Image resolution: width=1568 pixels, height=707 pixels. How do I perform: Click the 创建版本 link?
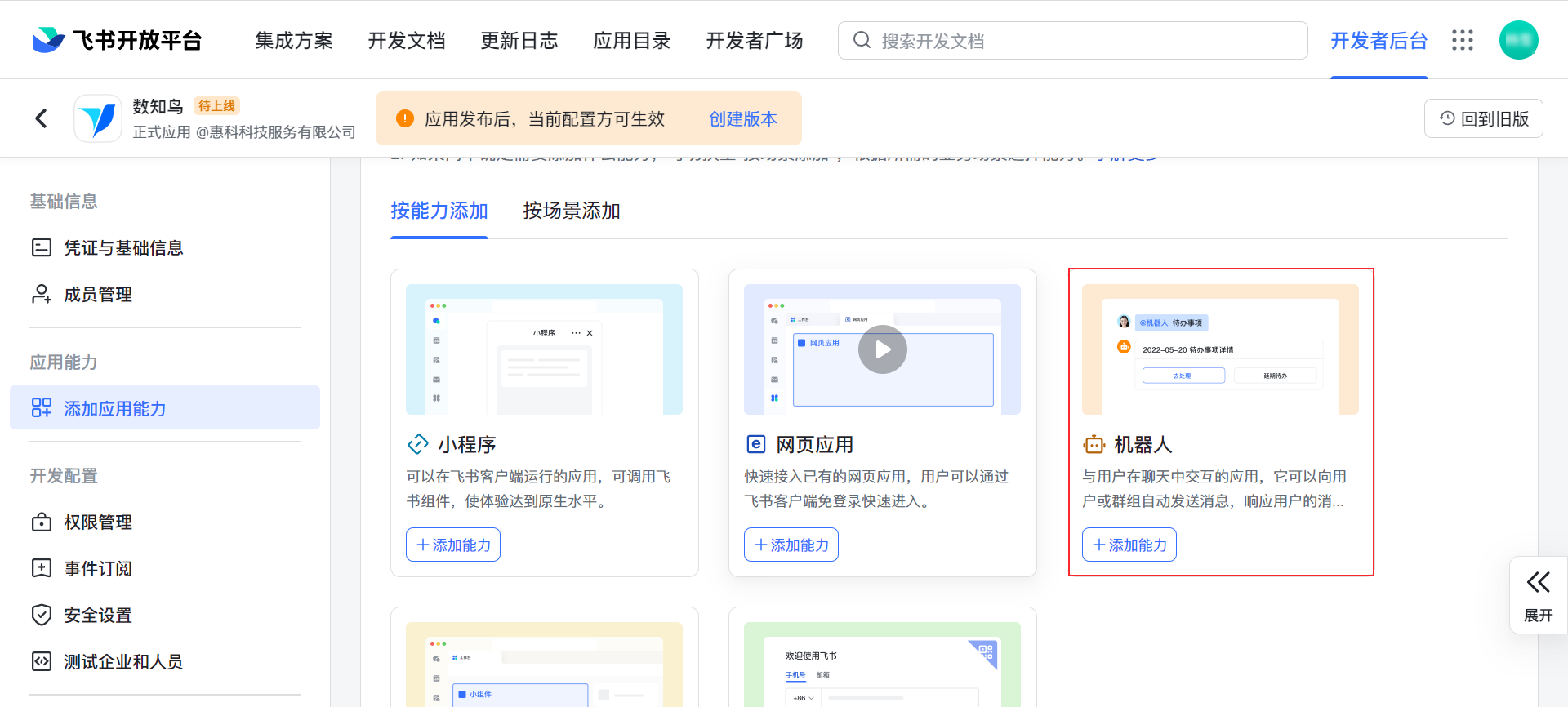click(743, 119)
